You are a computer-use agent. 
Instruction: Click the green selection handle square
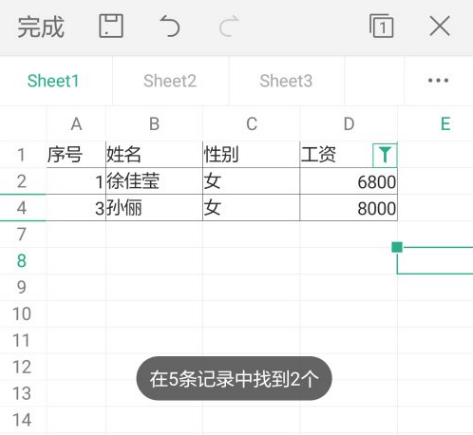[397, 247]
